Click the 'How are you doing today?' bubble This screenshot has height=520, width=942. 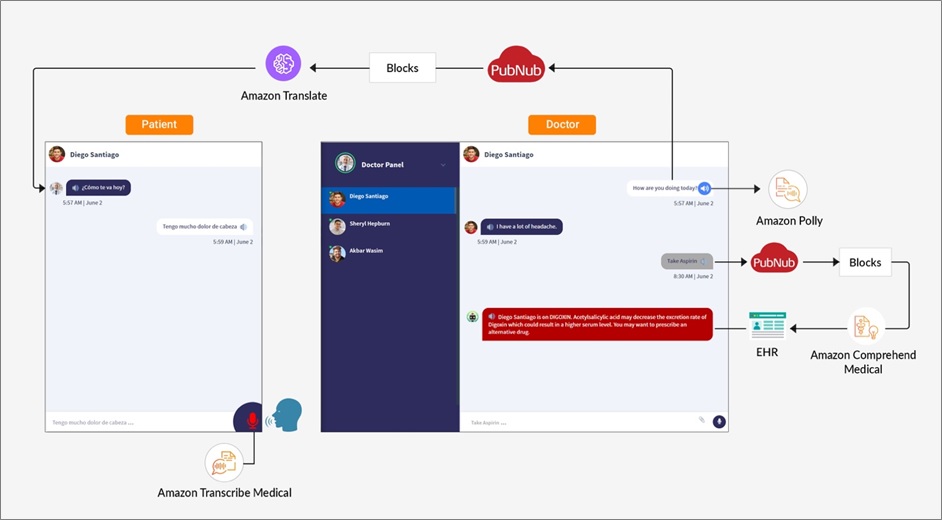coord(668,189)
